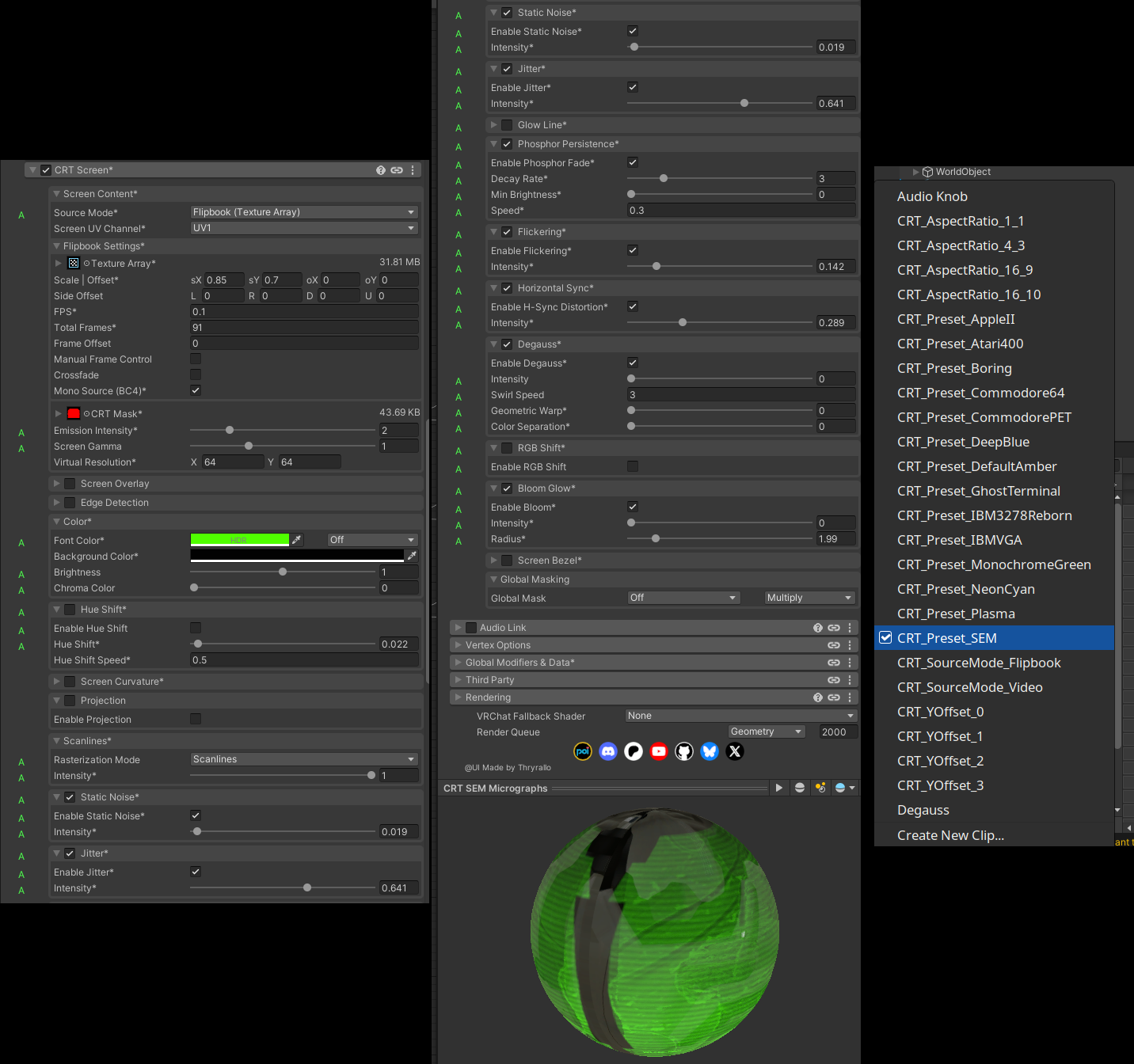
Task: Expand the Rendering section
Action: tap(488, 697)
